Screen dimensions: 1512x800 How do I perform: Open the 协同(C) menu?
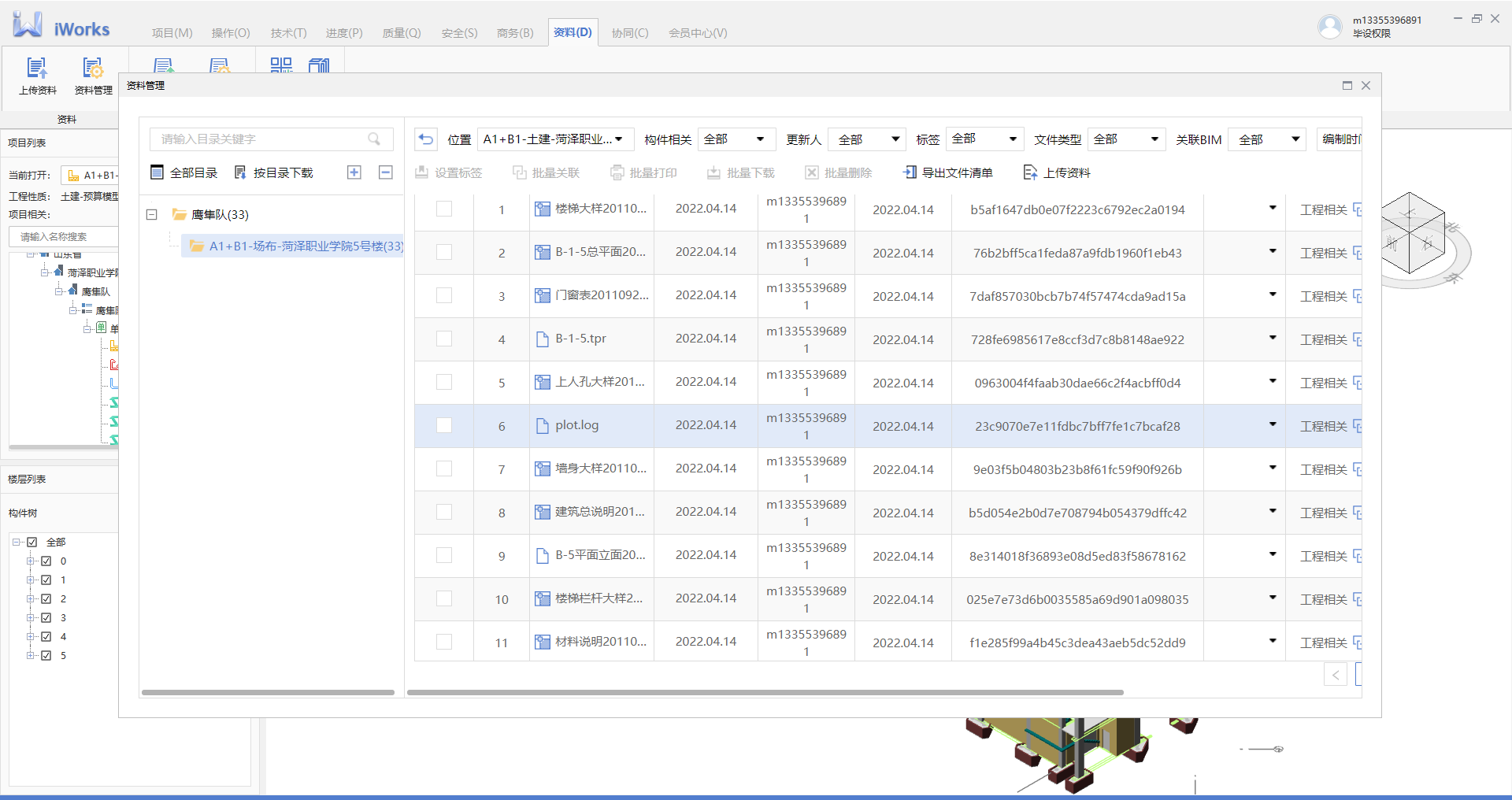point(630,33)
